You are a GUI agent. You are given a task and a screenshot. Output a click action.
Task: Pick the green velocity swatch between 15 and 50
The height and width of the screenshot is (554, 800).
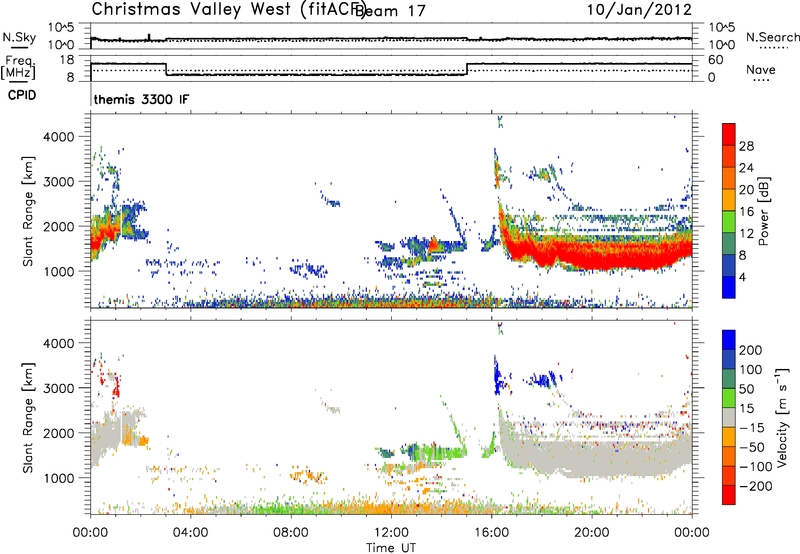(729, 398)
